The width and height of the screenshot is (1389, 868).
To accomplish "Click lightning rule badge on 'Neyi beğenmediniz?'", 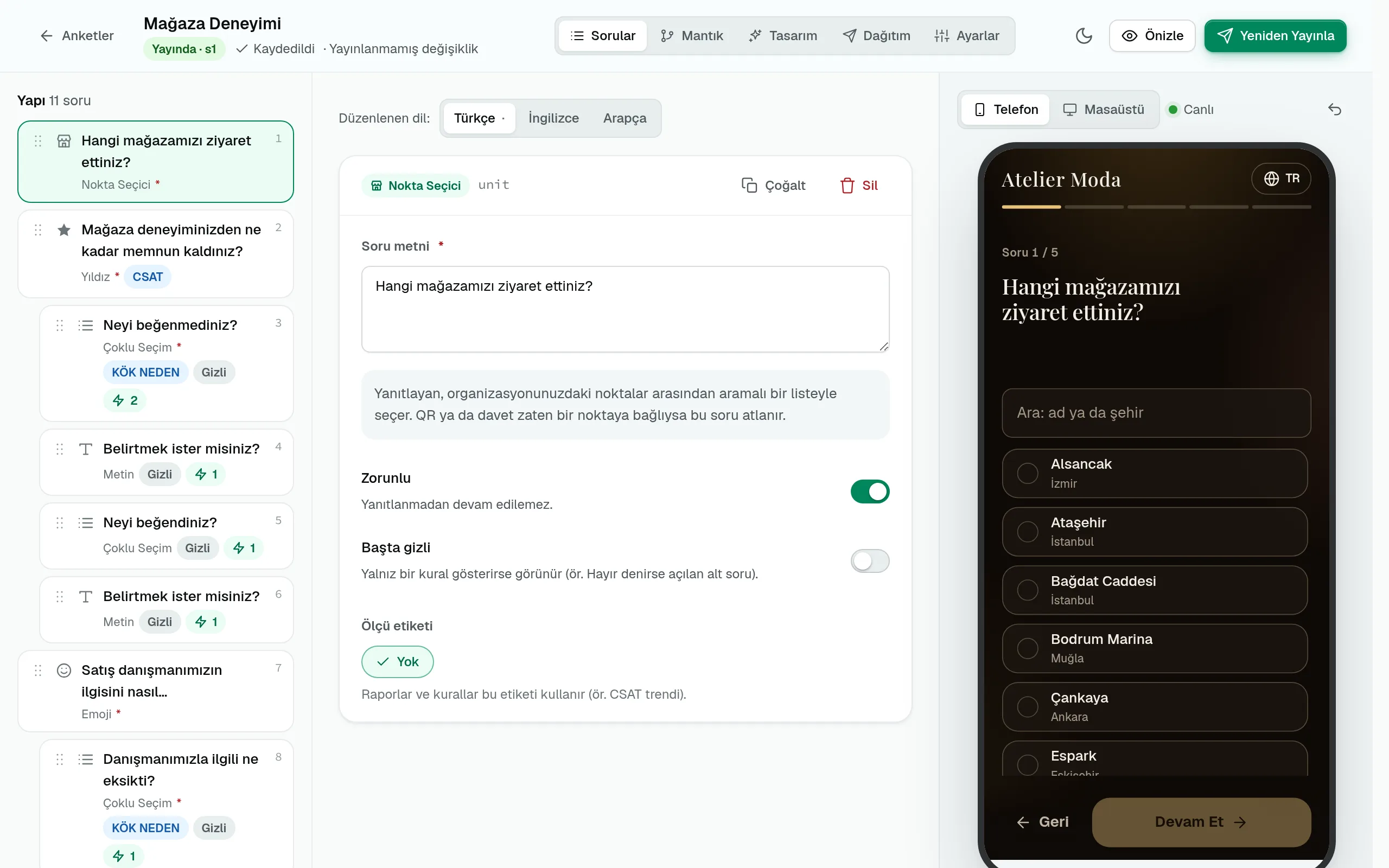I will click(125, 400).
